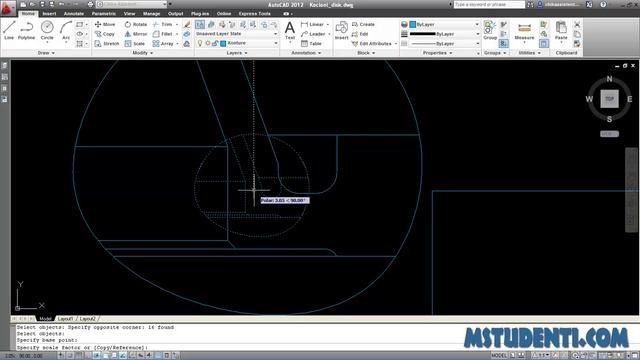640x360 pixels.
Task: Expand the Modify panel
Action: click(143, 53)
